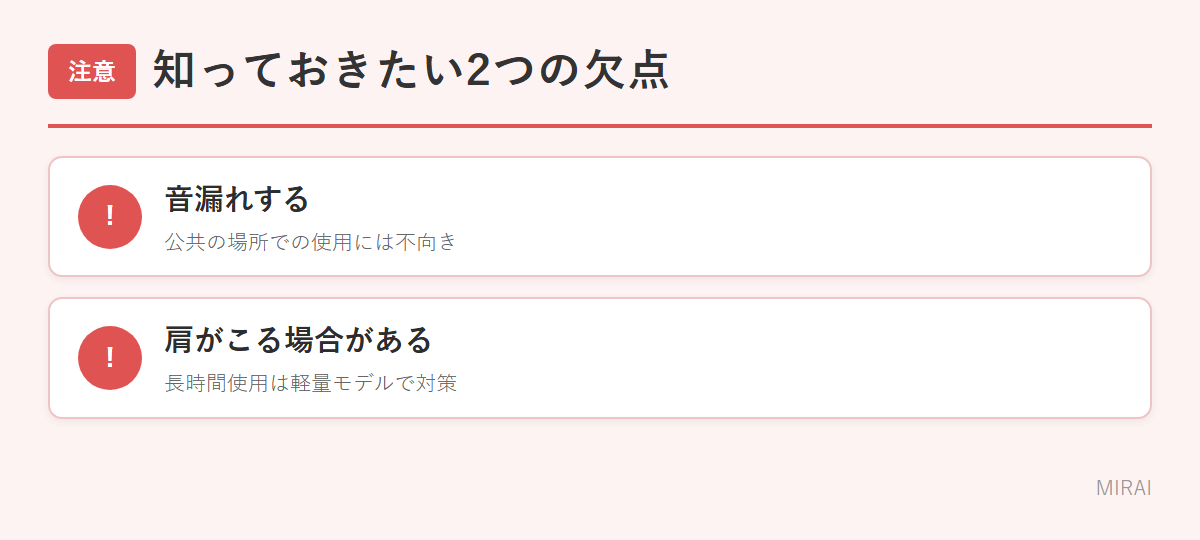1200x540 pixels.
Task: Click the 肩がこる場合がある card title
Action: (298, 340)
